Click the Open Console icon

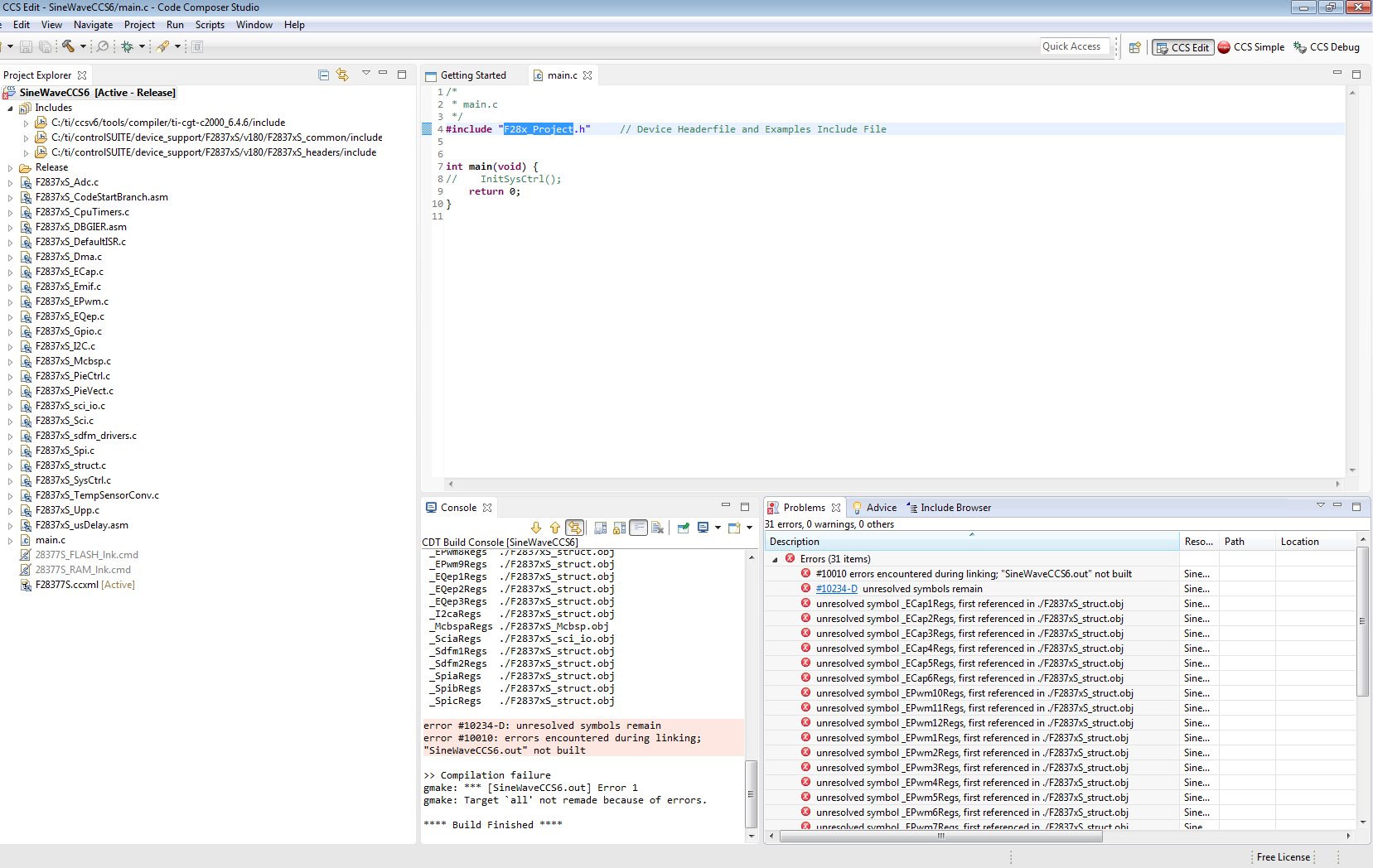[734, 528]
